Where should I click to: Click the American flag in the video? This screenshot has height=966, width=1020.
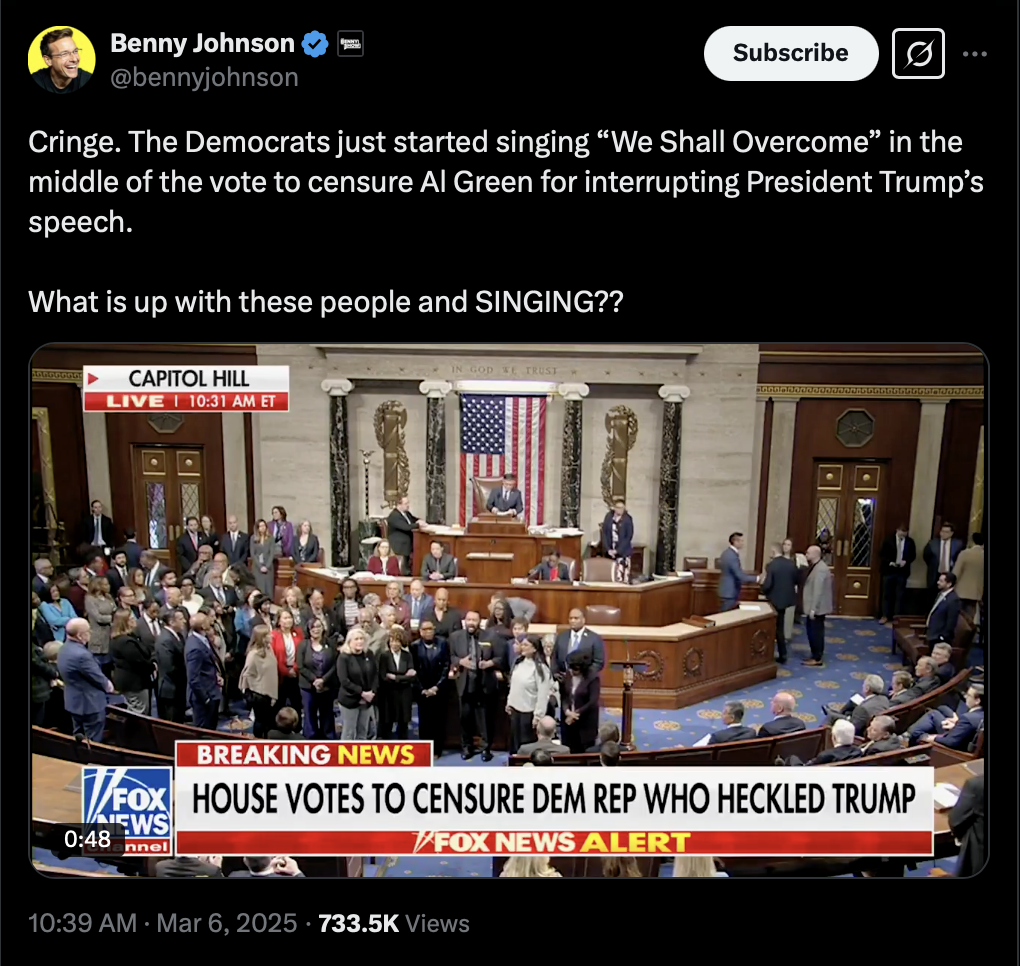503,452
